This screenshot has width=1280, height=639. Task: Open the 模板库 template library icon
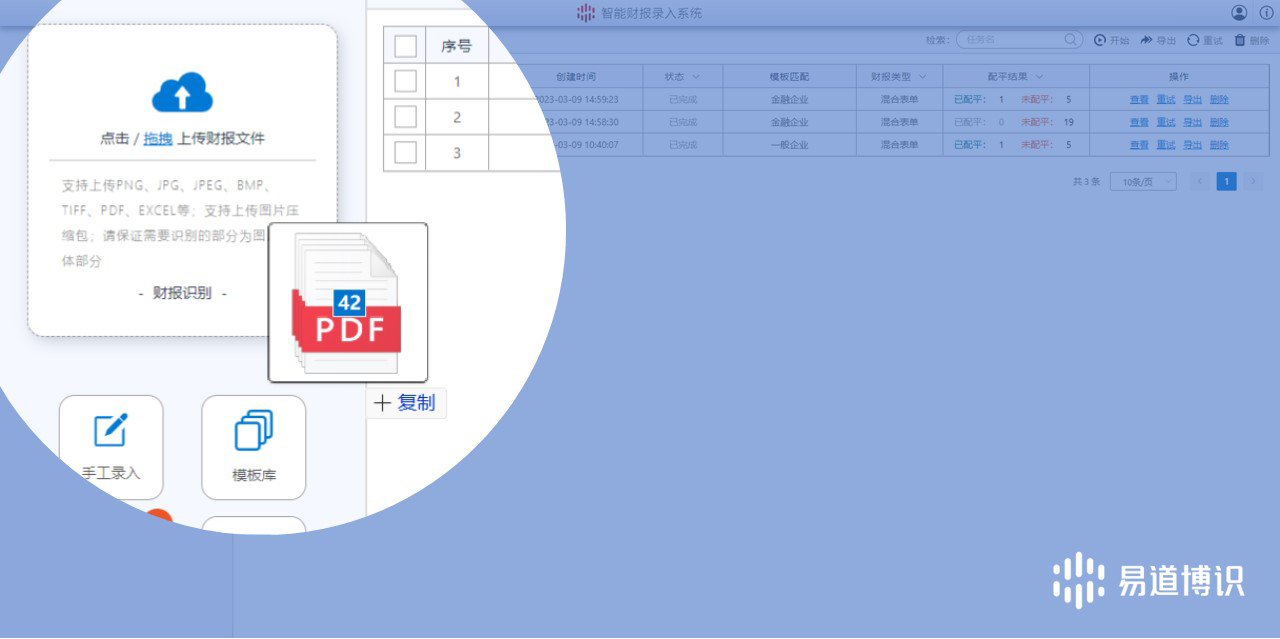[253, 432]
